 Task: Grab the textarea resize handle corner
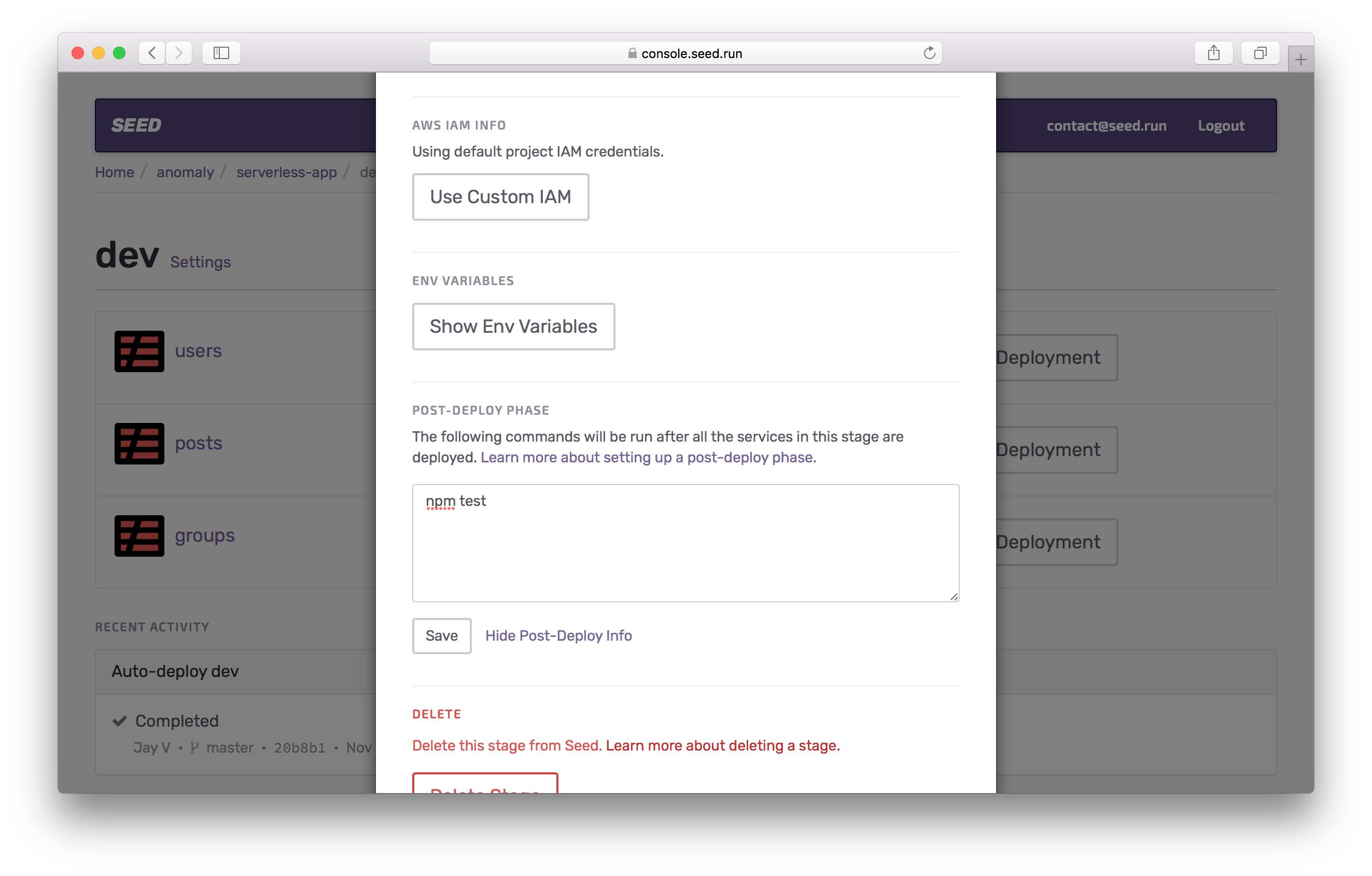(954, 596)
